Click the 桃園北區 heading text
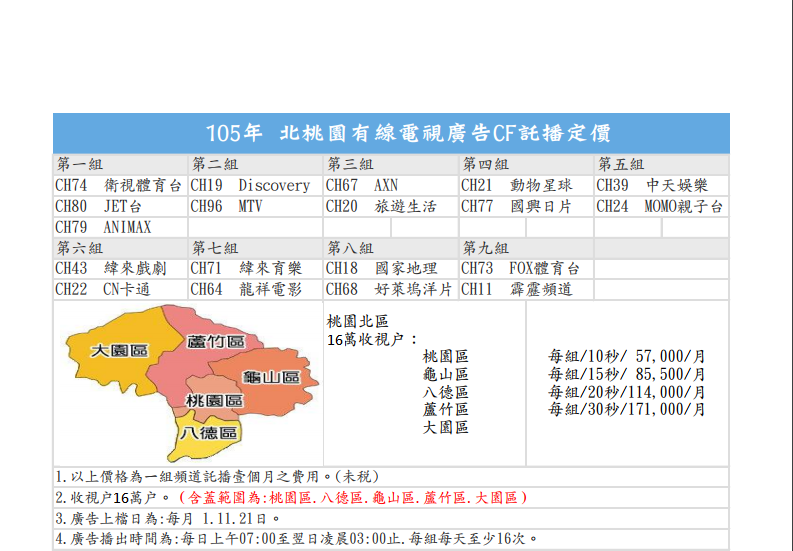Viewport: 793px width, 551px height. point(358,321)
